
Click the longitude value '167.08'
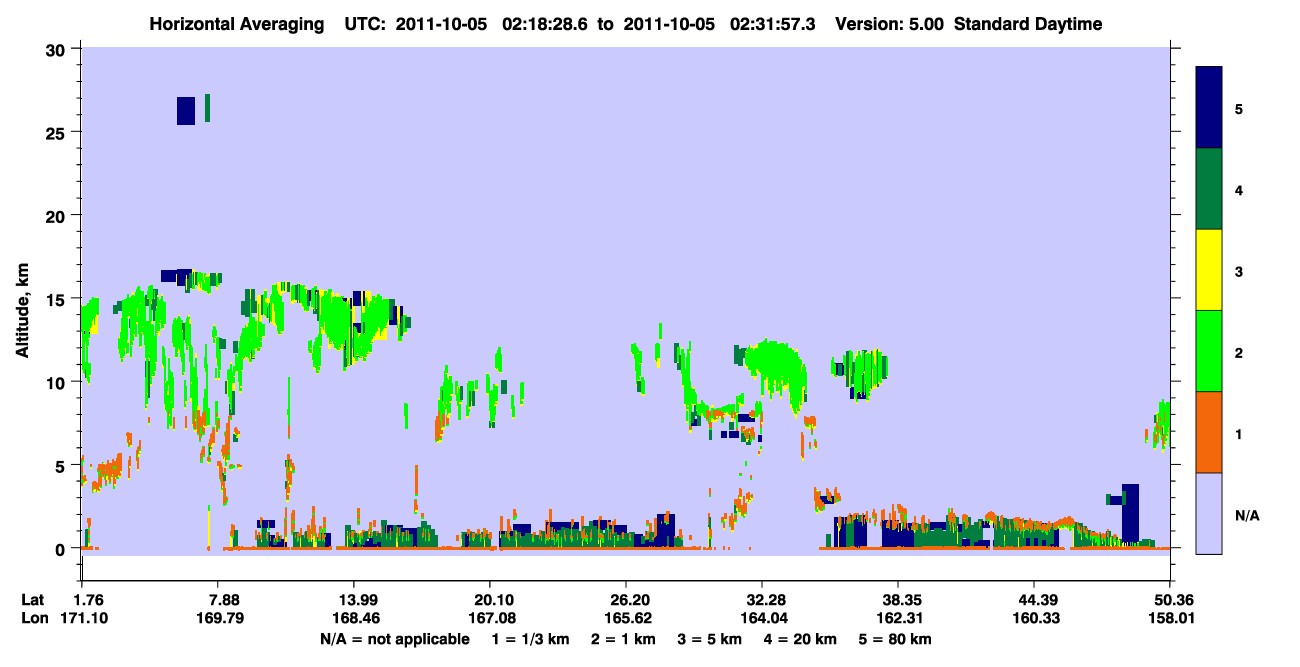pos(490,618)
